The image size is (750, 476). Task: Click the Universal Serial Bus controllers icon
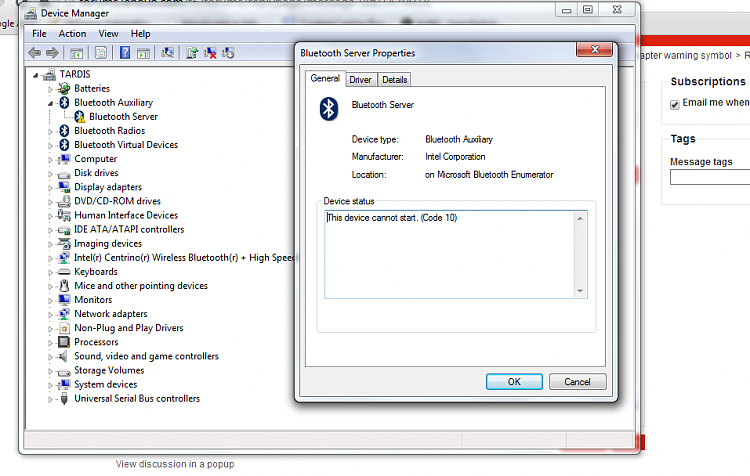coord(64,399)
